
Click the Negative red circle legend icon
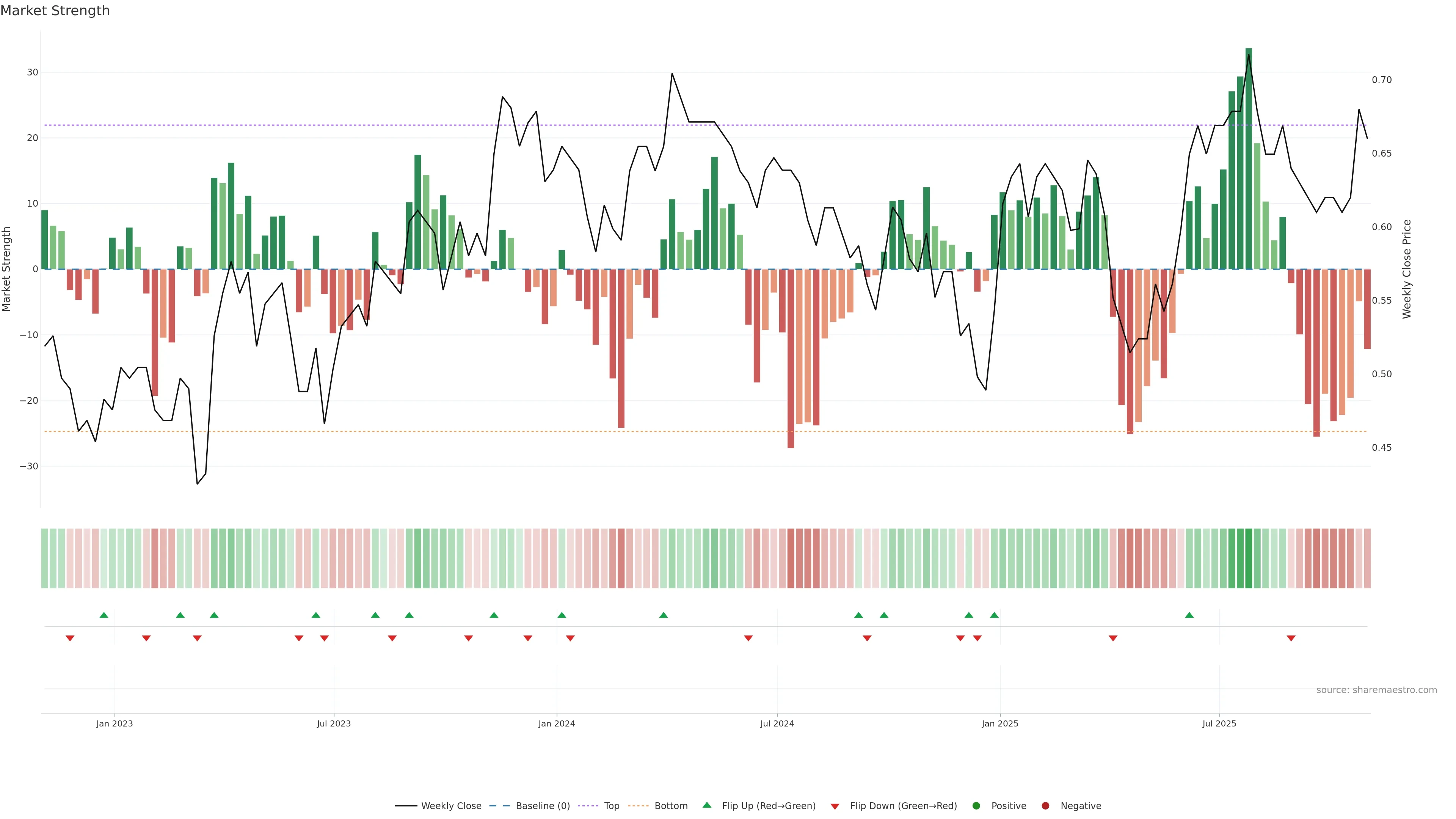(x=1045, y=806)
